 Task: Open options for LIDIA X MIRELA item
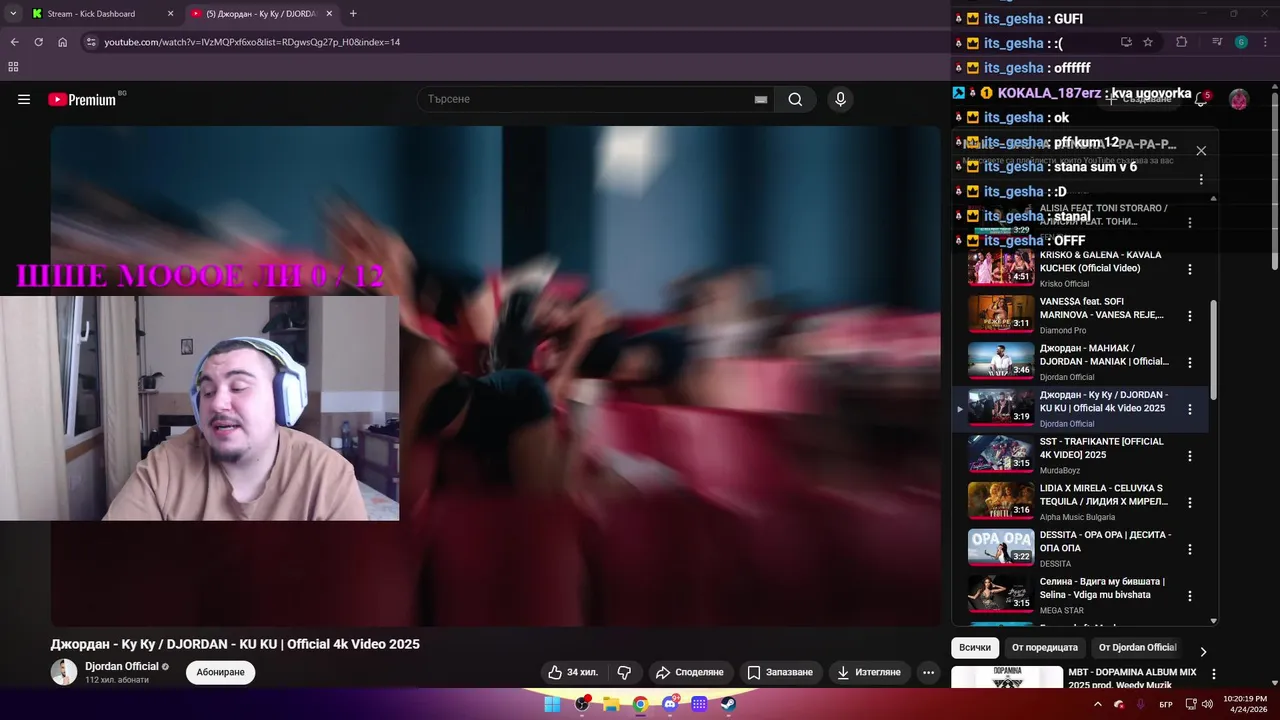click(1190, 502)
